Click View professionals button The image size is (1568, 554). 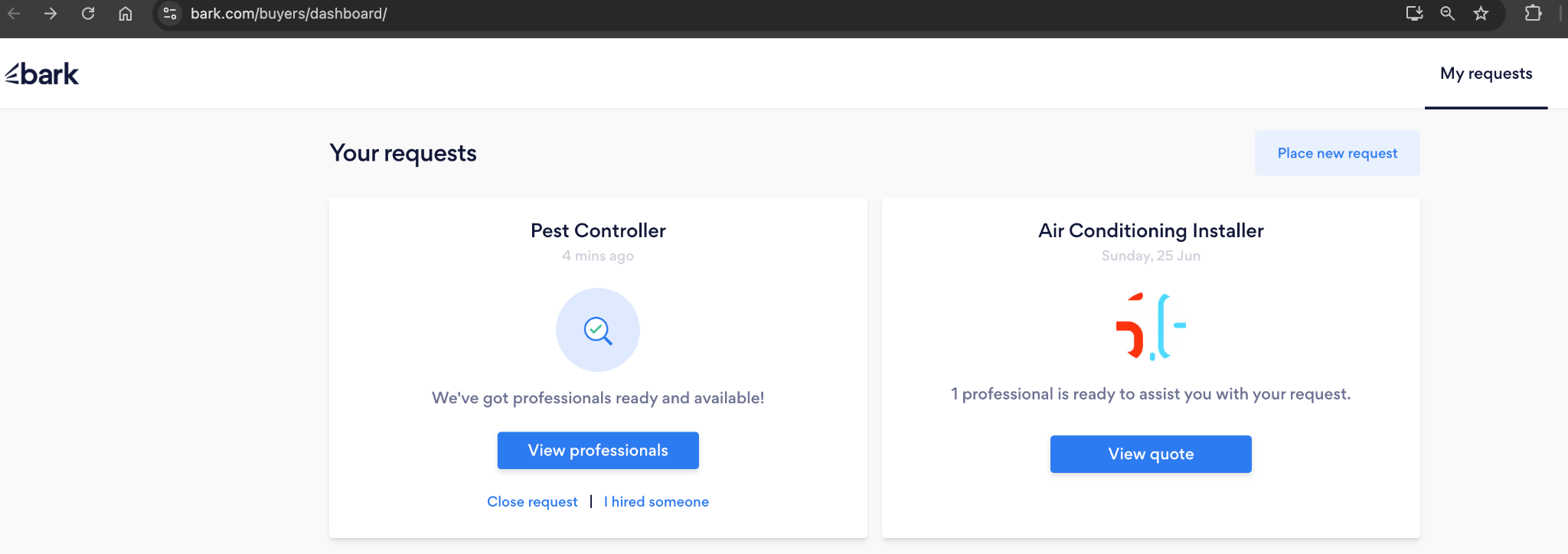click(x=598, y=451)
